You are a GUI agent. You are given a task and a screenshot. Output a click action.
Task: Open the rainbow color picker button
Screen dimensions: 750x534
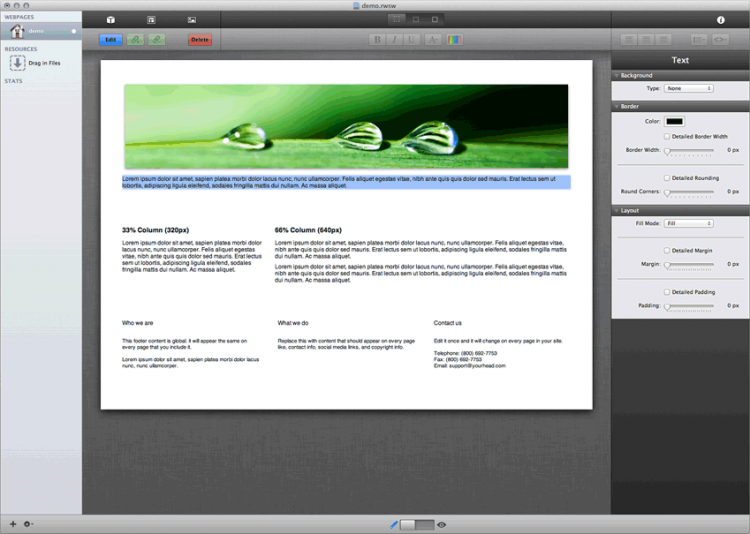(x=454, y=40)
